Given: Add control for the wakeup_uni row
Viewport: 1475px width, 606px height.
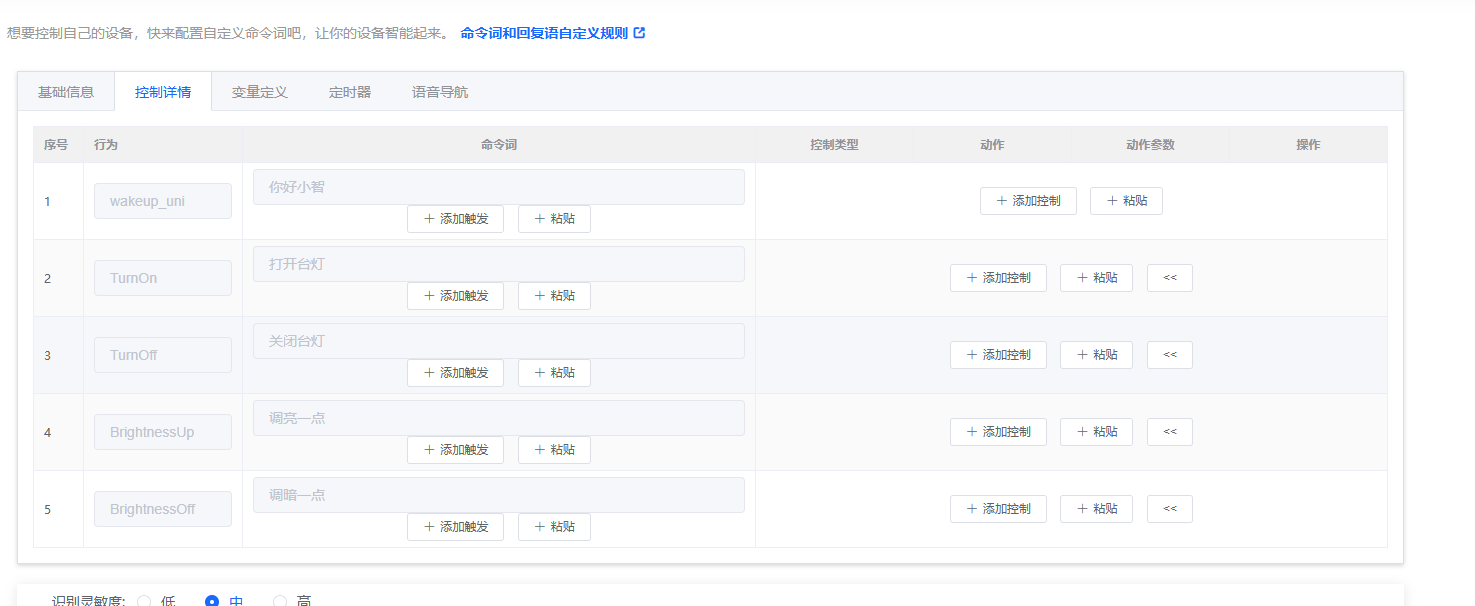Looking at the screenshot, I should tap(1028, 201).
